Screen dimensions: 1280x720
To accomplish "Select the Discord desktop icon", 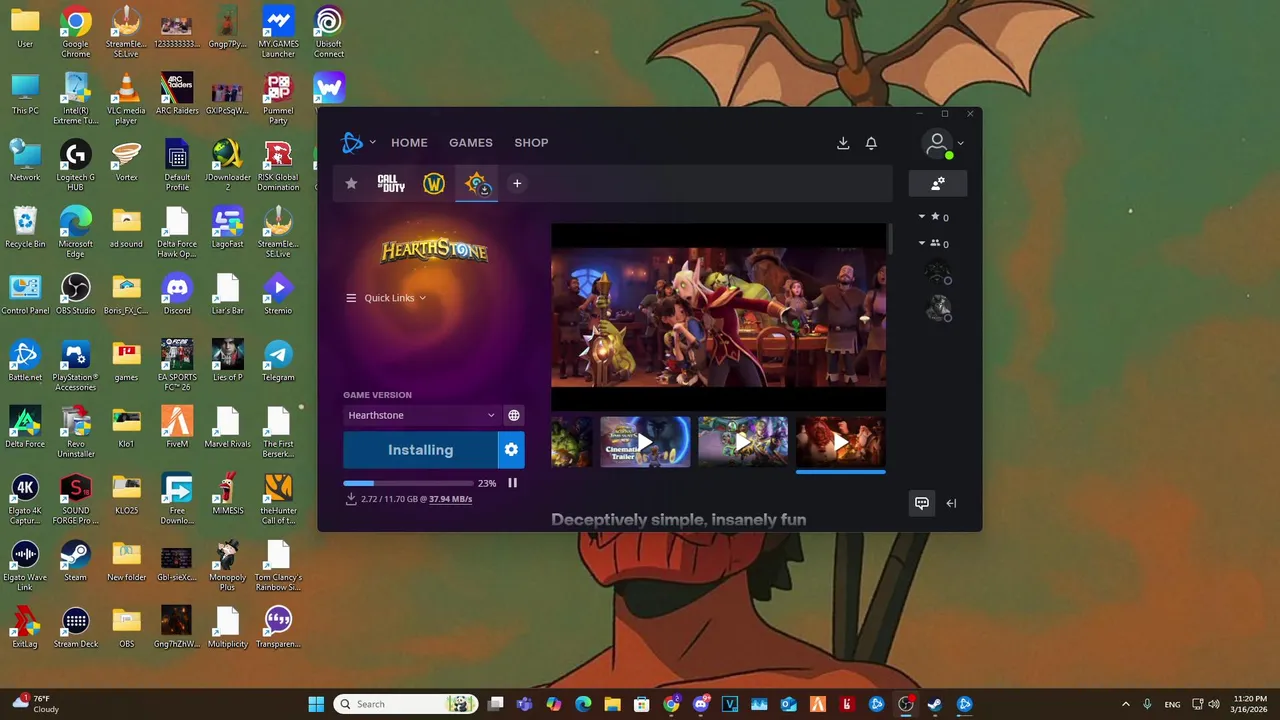I will click(177, 294).
